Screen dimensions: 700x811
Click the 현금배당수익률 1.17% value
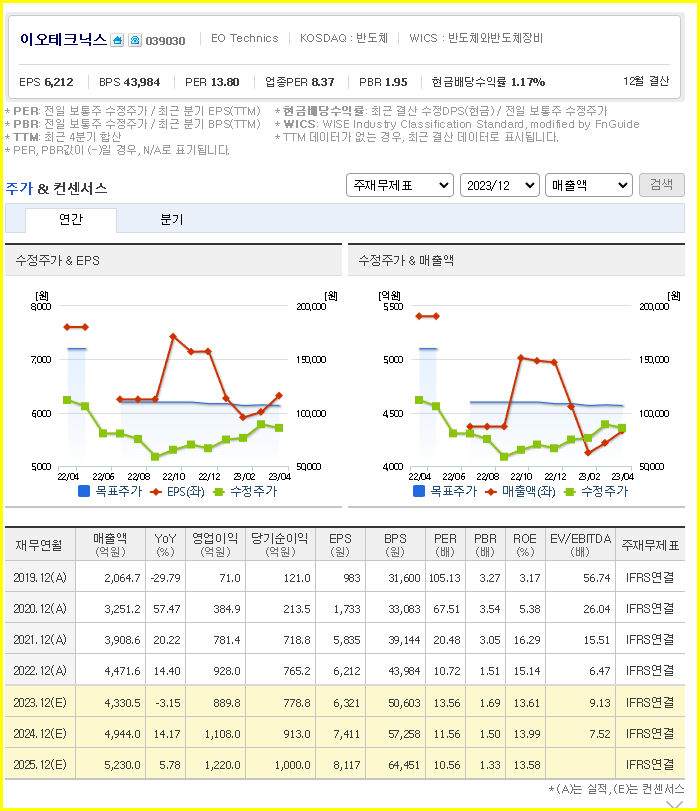[528, 82]
